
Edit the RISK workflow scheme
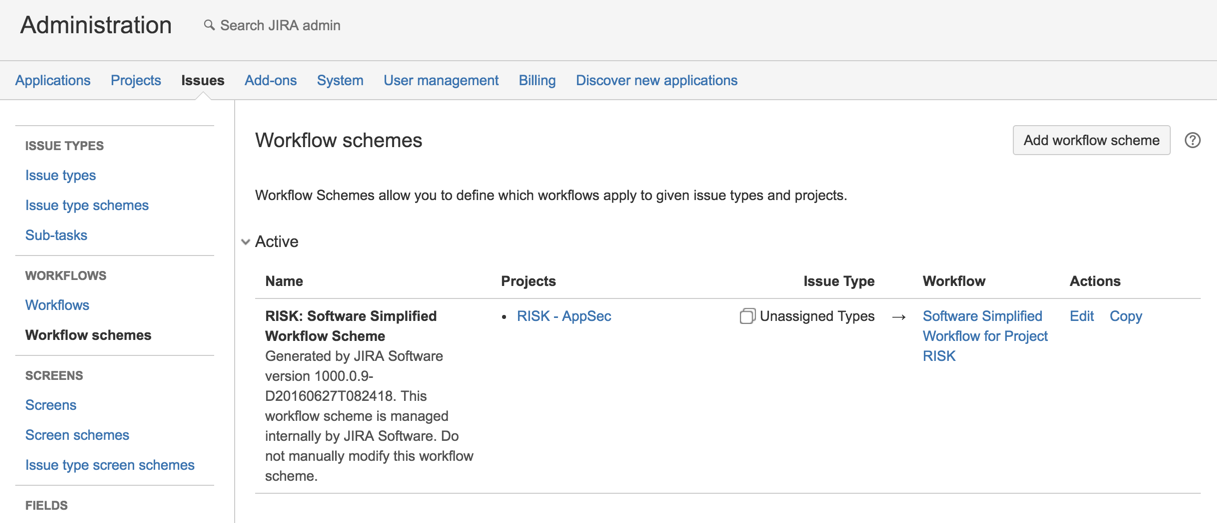coord(1081,316)
